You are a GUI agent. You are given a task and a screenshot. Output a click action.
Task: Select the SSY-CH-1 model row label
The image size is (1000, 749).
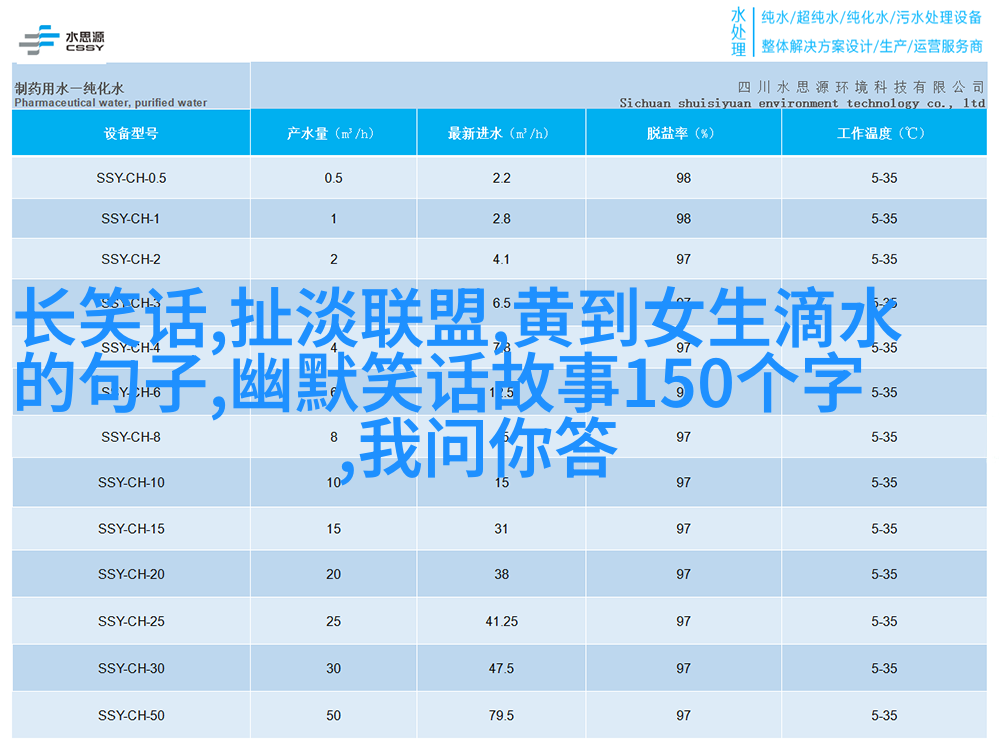(131, 219)
